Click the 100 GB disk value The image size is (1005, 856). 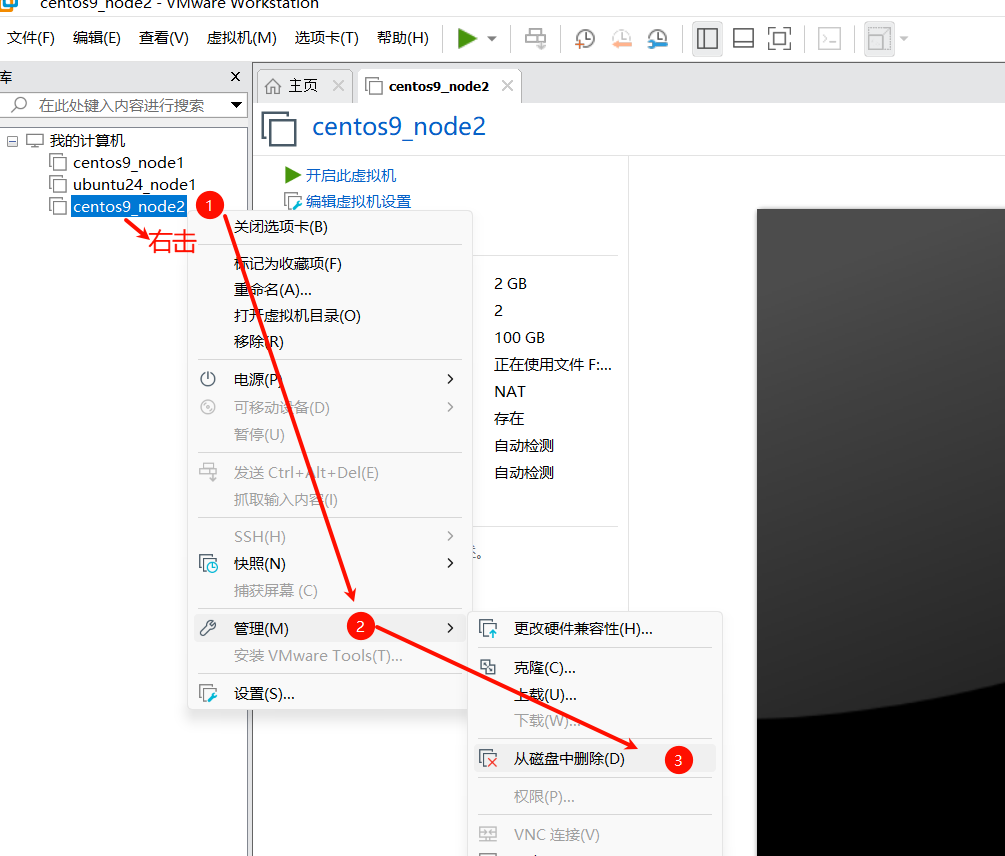[x=520, y=338]
